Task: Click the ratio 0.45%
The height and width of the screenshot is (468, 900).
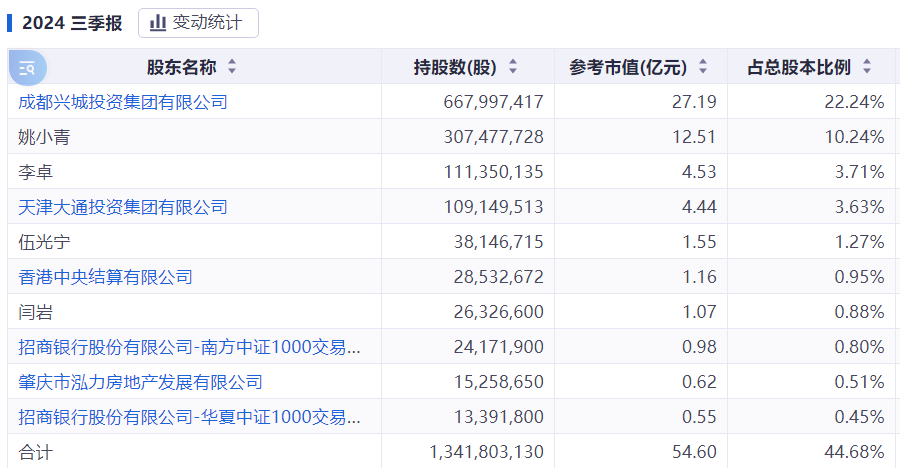Action: [859, 417]
